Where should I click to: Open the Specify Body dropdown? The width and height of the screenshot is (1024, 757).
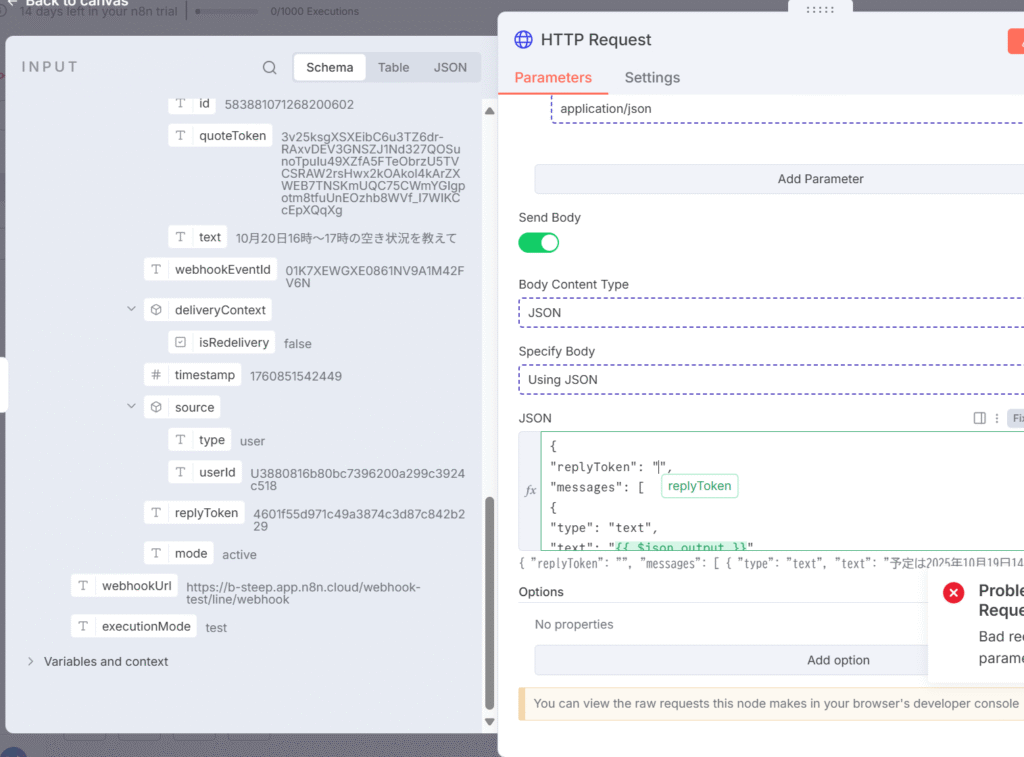pos(770,380)
